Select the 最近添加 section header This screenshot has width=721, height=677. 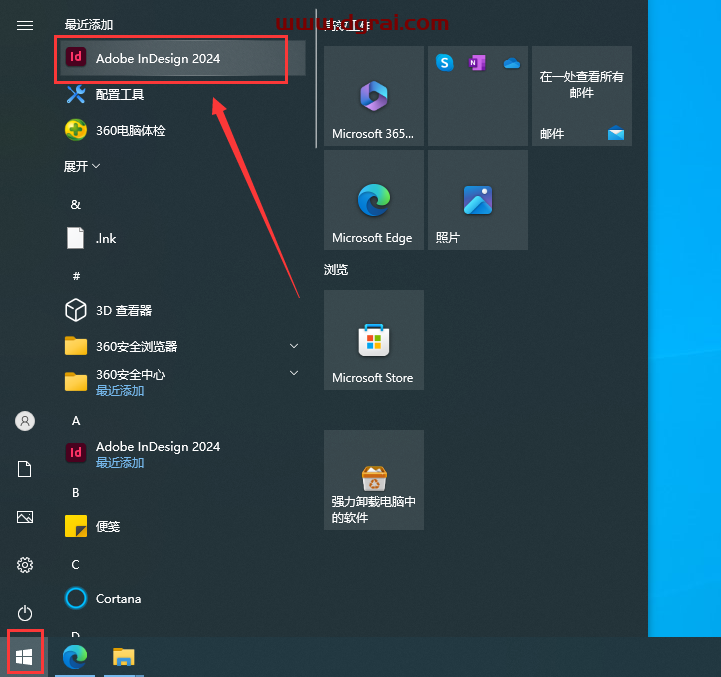89,25
